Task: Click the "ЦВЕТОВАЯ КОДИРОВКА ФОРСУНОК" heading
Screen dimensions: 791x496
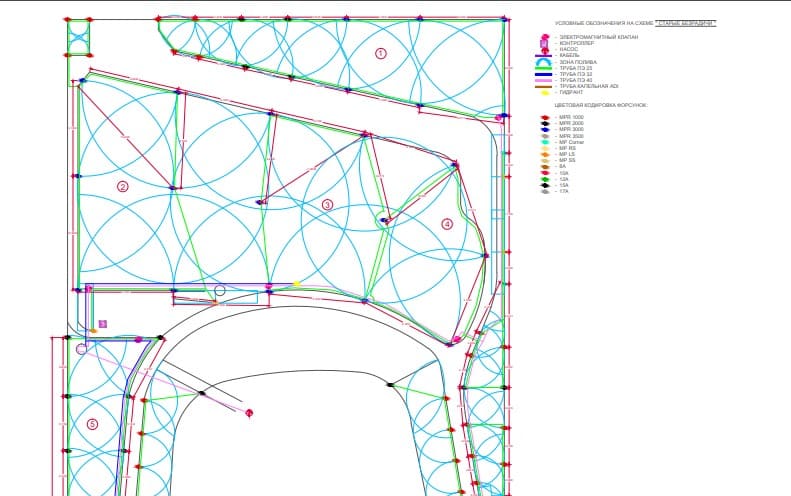Action: tap(601, 105)
